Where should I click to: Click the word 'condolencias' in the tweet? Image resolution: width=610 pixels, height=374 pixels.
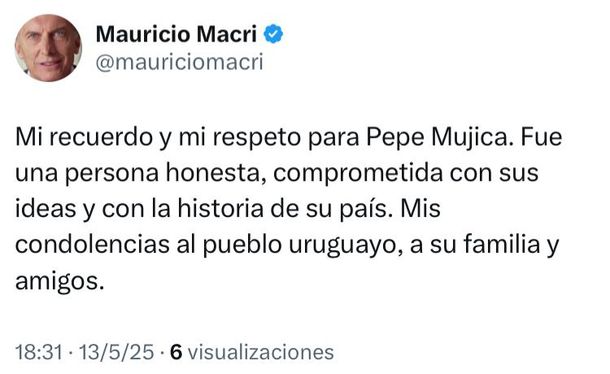point(93,244)
